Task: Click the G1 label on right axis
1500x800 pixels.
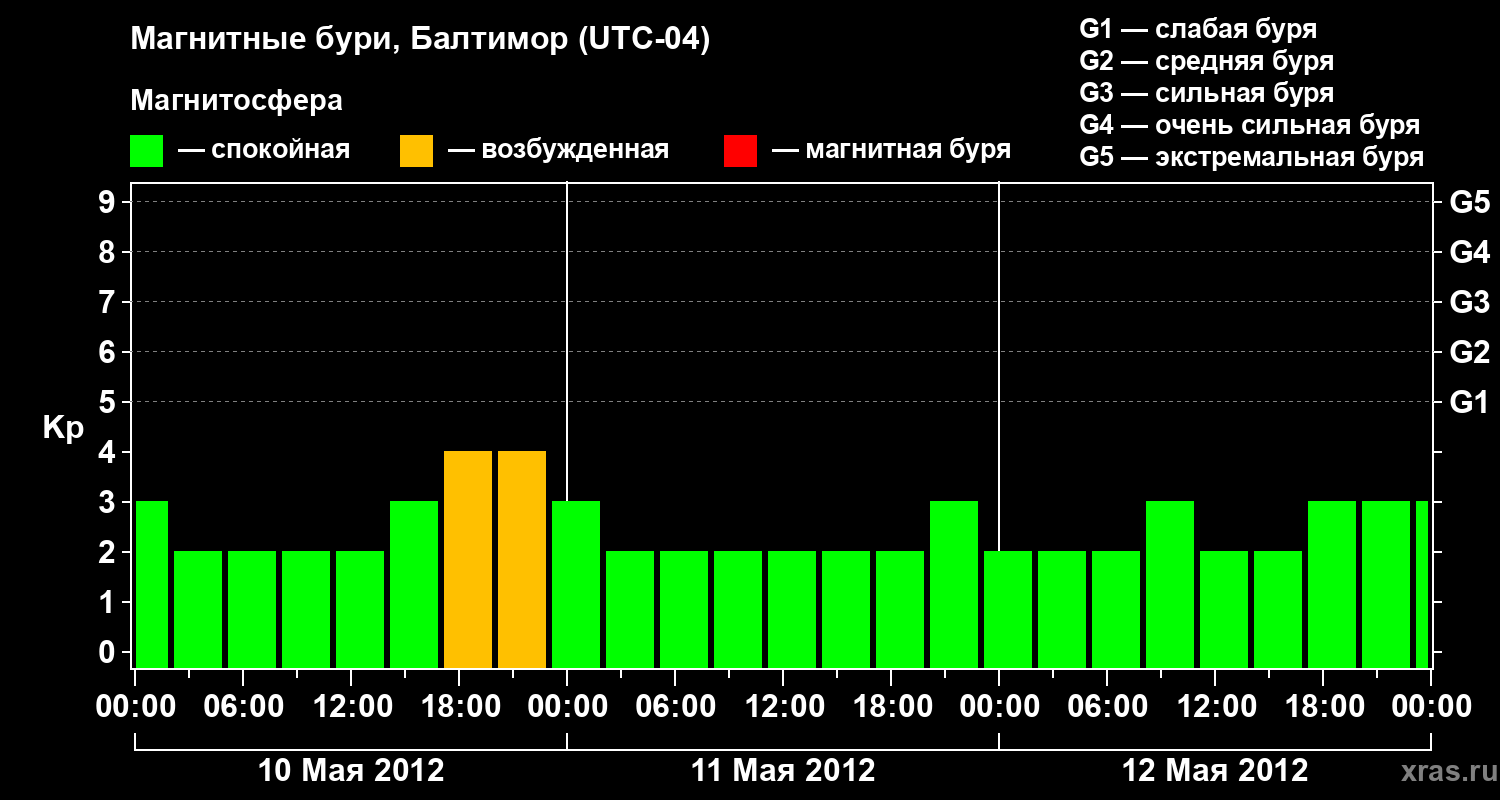Action: (x=1469, y=403)
